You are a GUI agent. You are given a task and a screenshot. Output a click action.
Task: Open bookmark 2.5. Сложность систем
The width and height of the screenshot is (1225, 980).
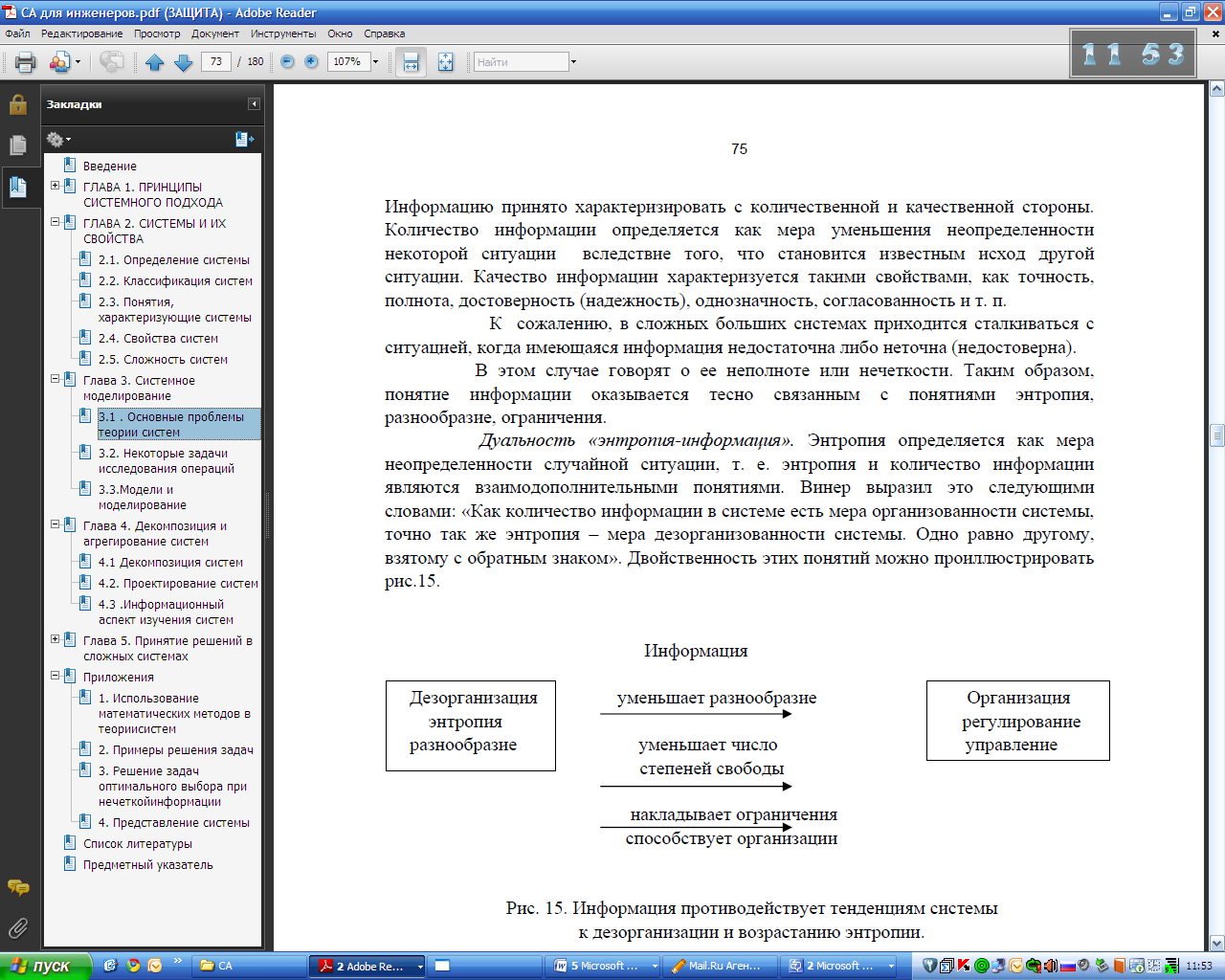(x=163, y=360)
